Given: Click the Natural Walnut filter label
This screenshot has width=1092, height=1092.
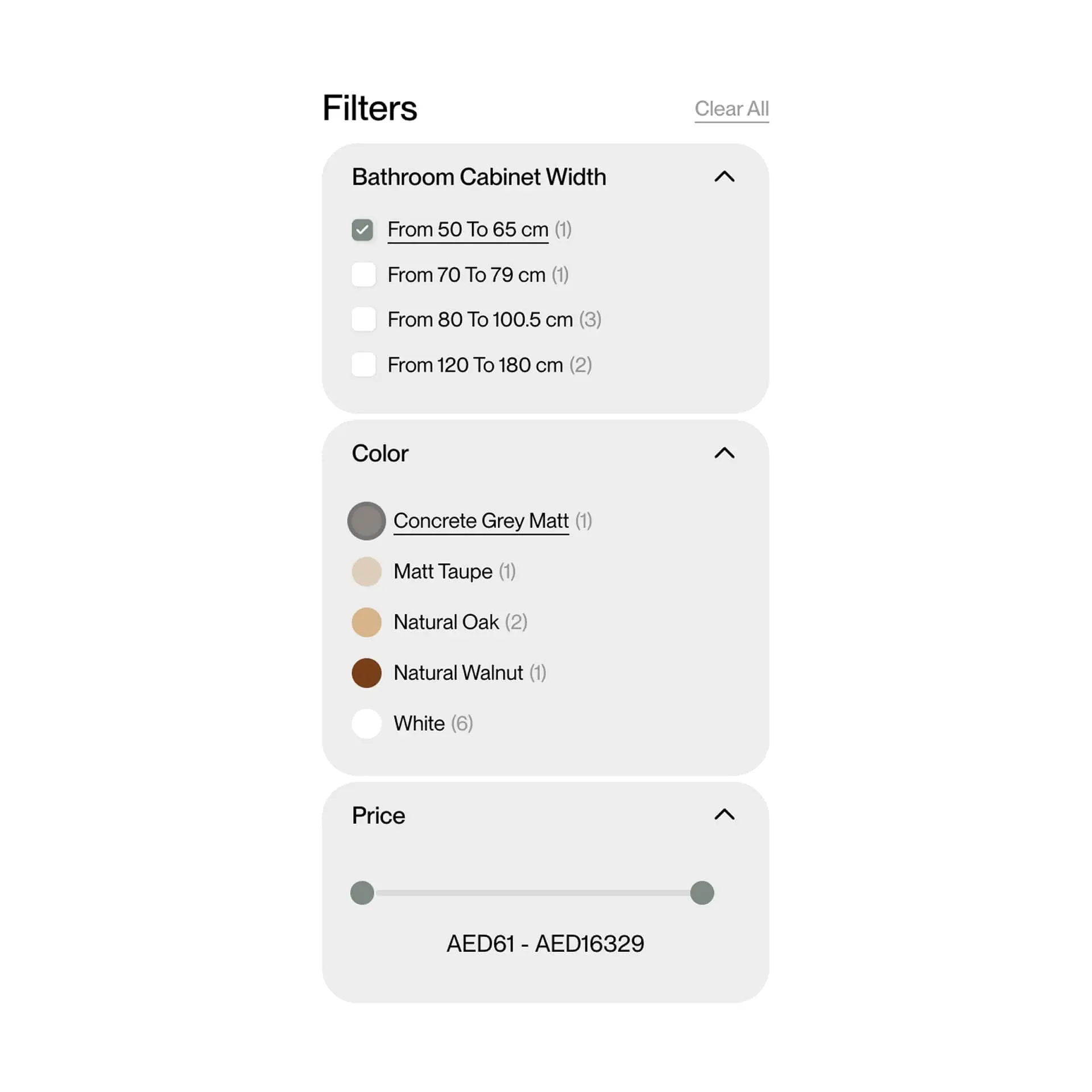Looking at the screenshot, I should (458, 673).
